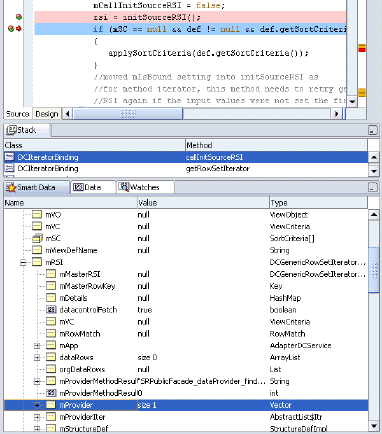Image resolution: width=382 pixels, height=434 pixels.
Task: Click the SortCriteria[] type cell
Action: (292, 238)
